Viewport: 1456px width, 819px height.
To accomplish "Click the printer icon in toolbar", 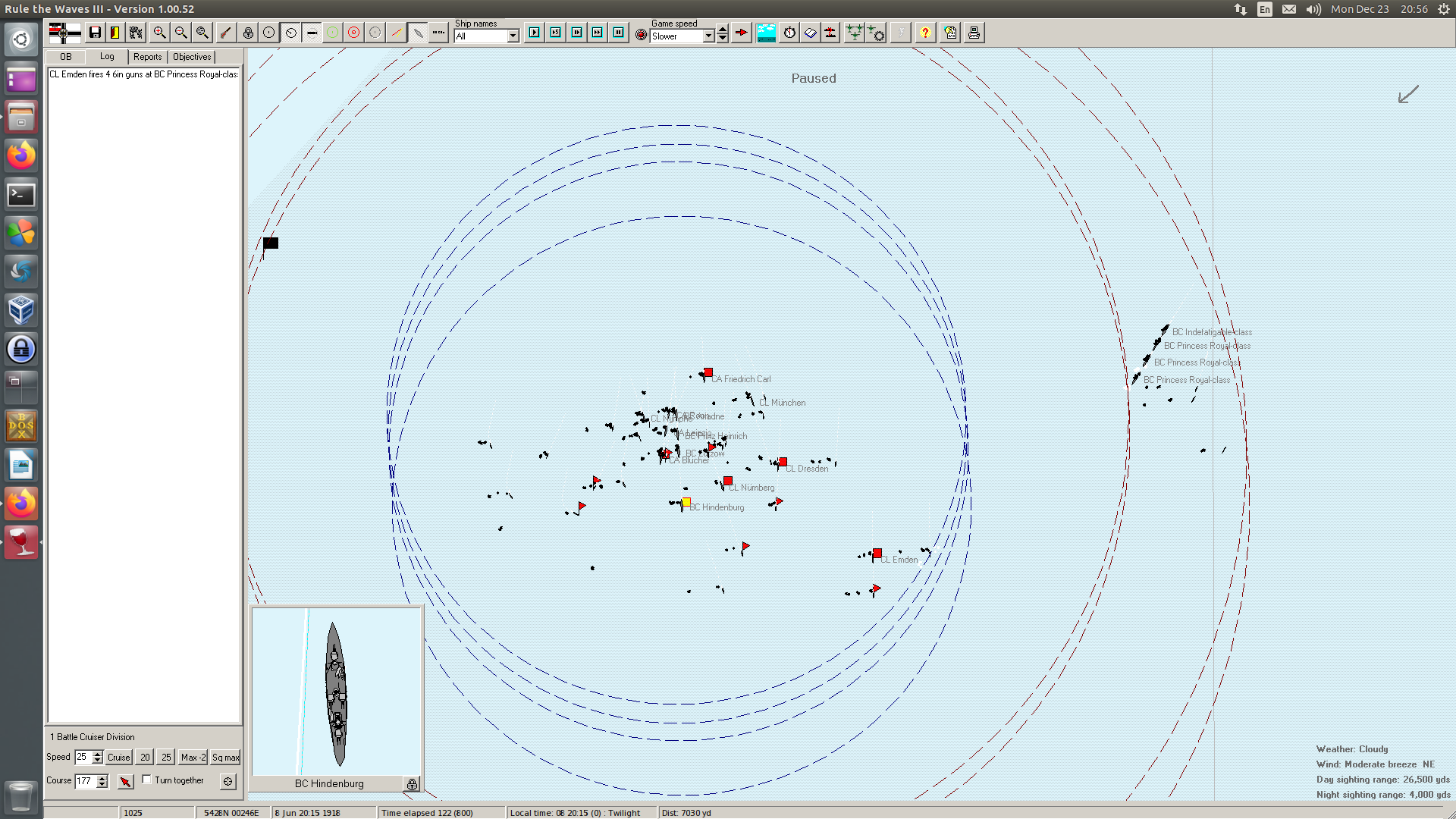I will (974, 33).
